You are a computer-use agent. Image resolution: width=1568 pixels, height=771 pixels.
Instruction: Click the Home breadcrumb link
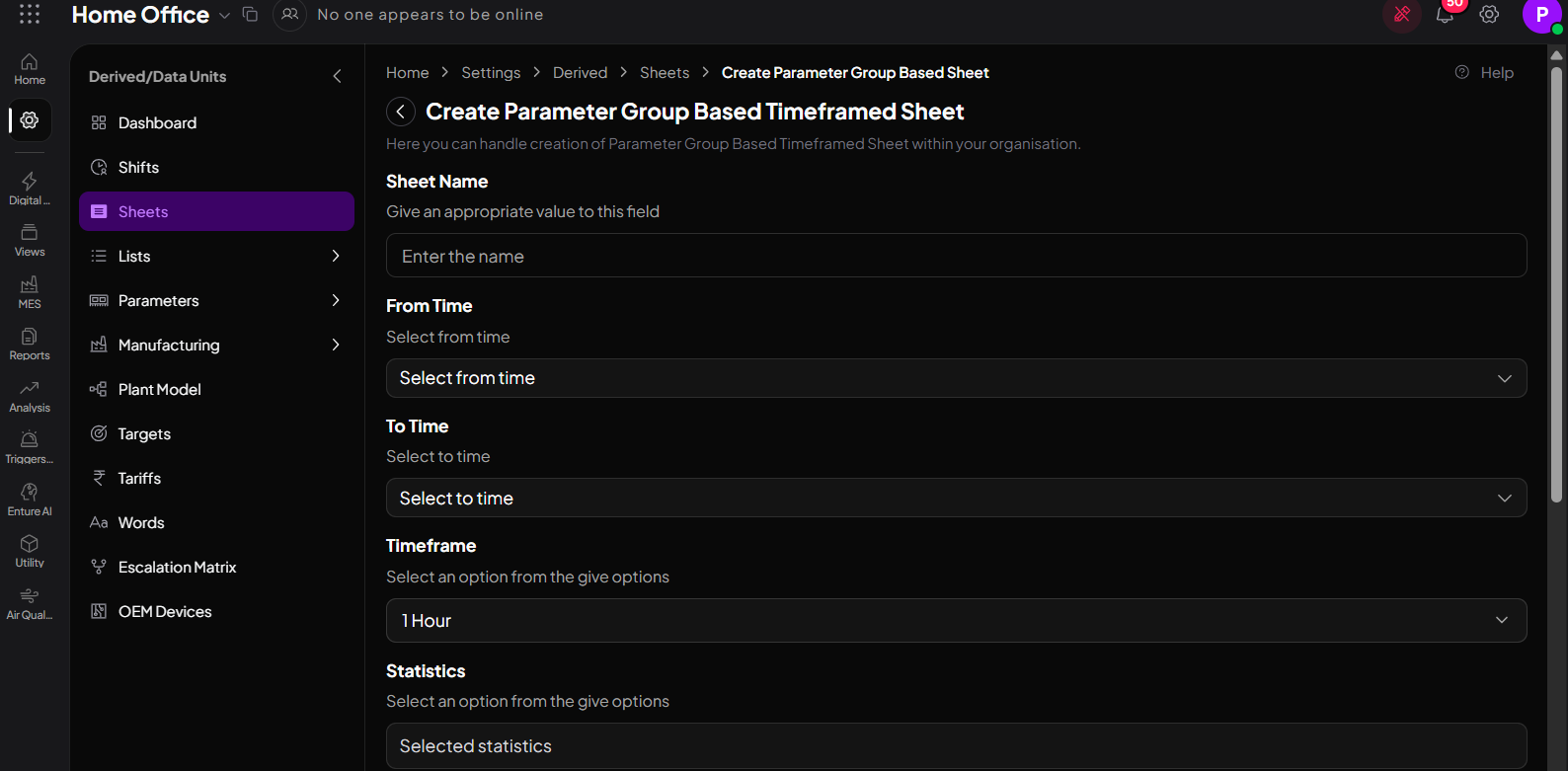[x=407, y=73]
